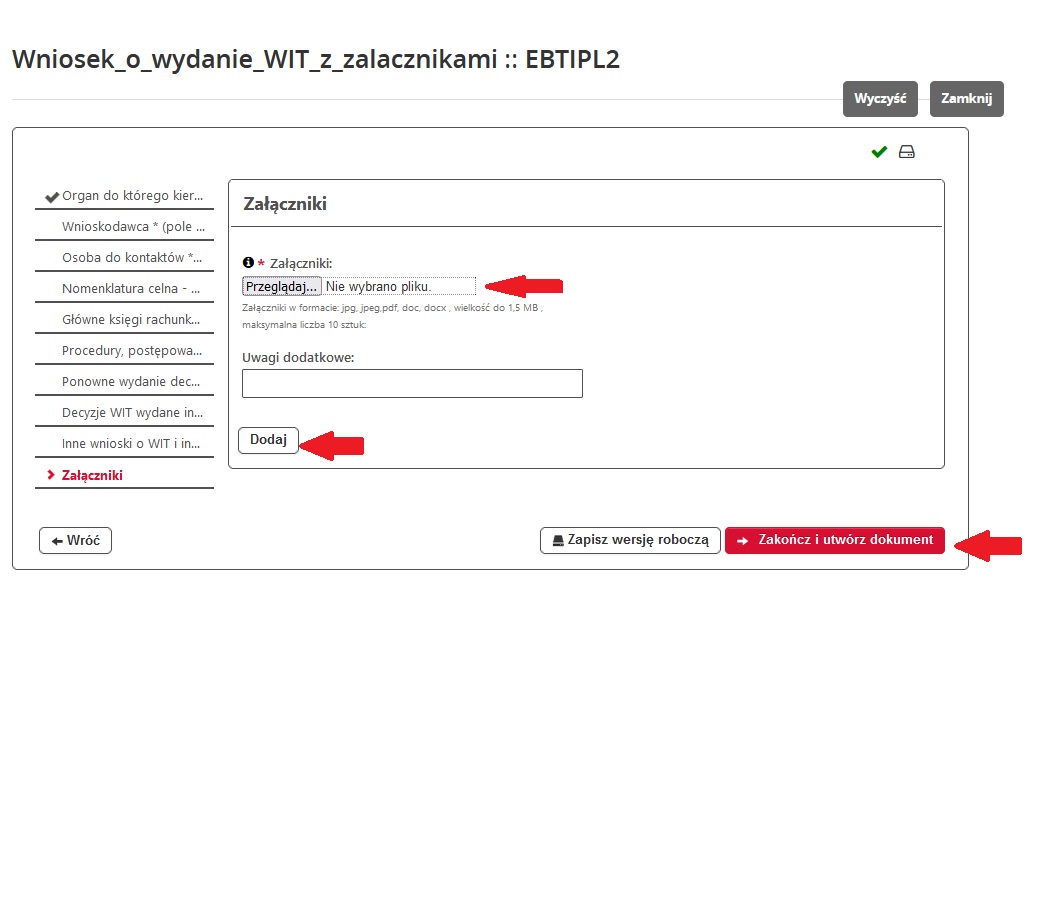Click the disk drive save icon
The image size is (1060, 909).
pyautogui.click(x=907, y=152)
